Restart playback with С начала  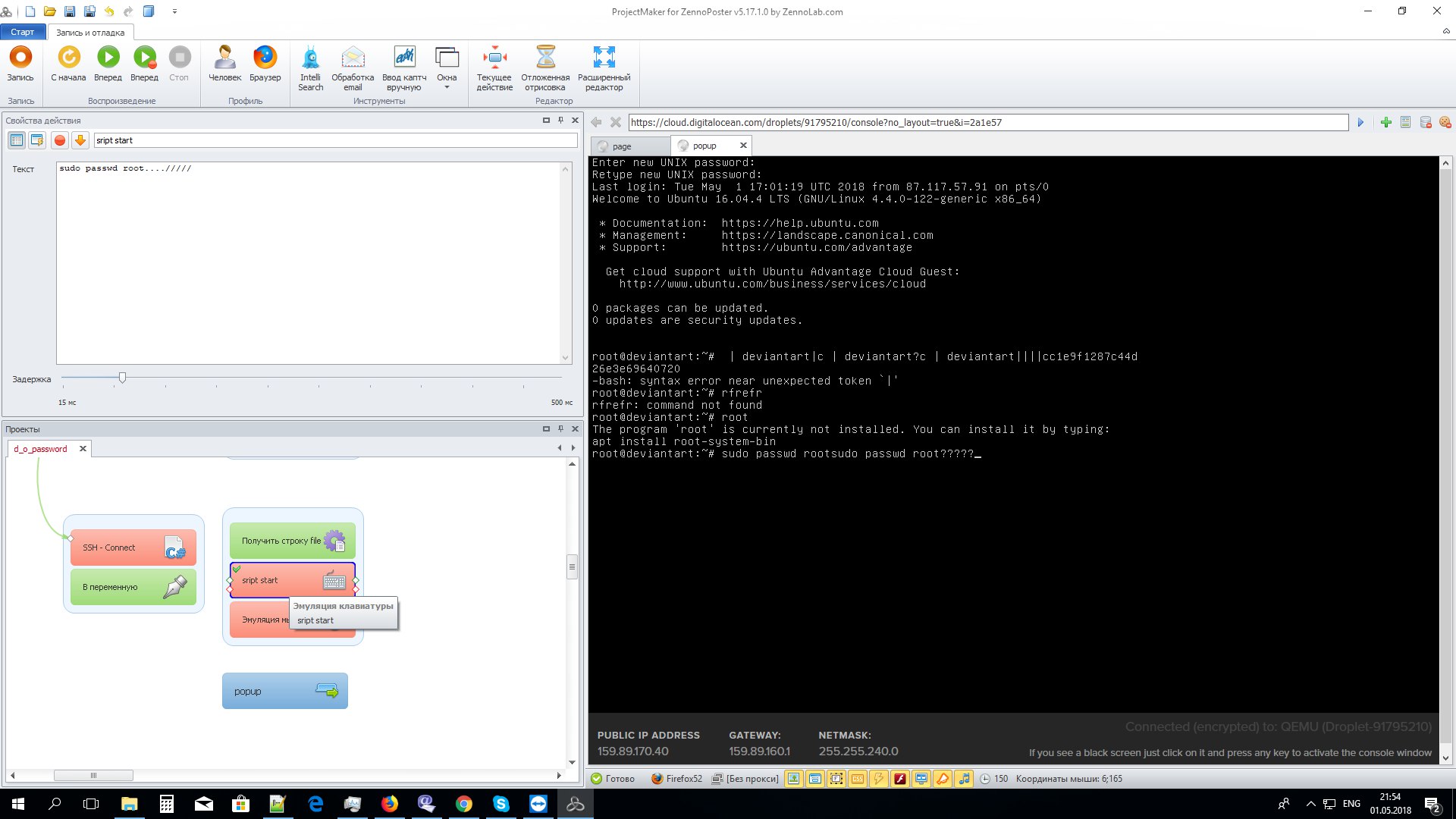click(x=68, y=64)
